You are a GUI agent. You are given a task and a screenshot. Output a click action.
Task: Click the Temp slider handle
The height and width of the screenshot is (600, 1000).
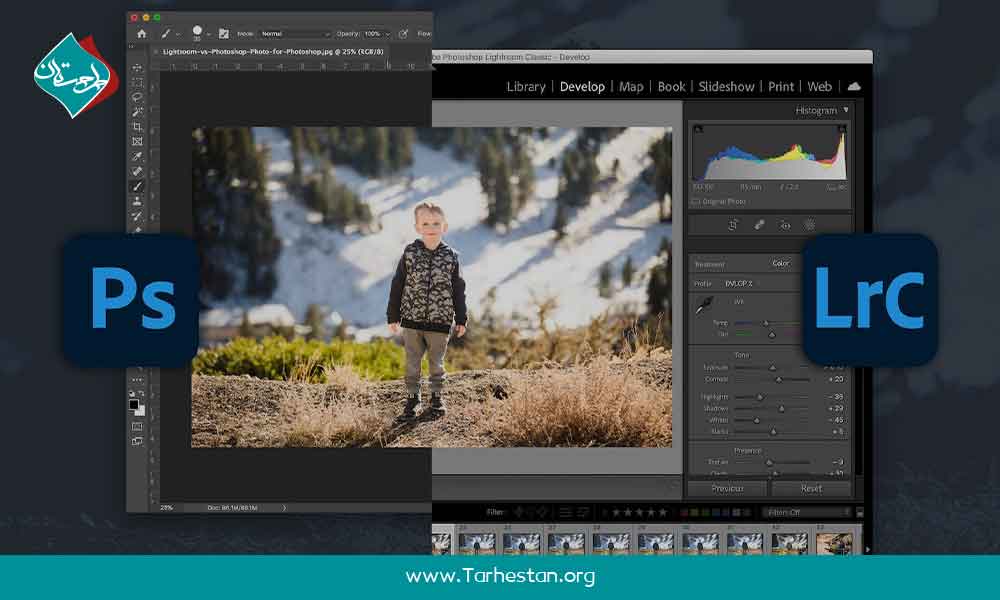click(766, 323)
